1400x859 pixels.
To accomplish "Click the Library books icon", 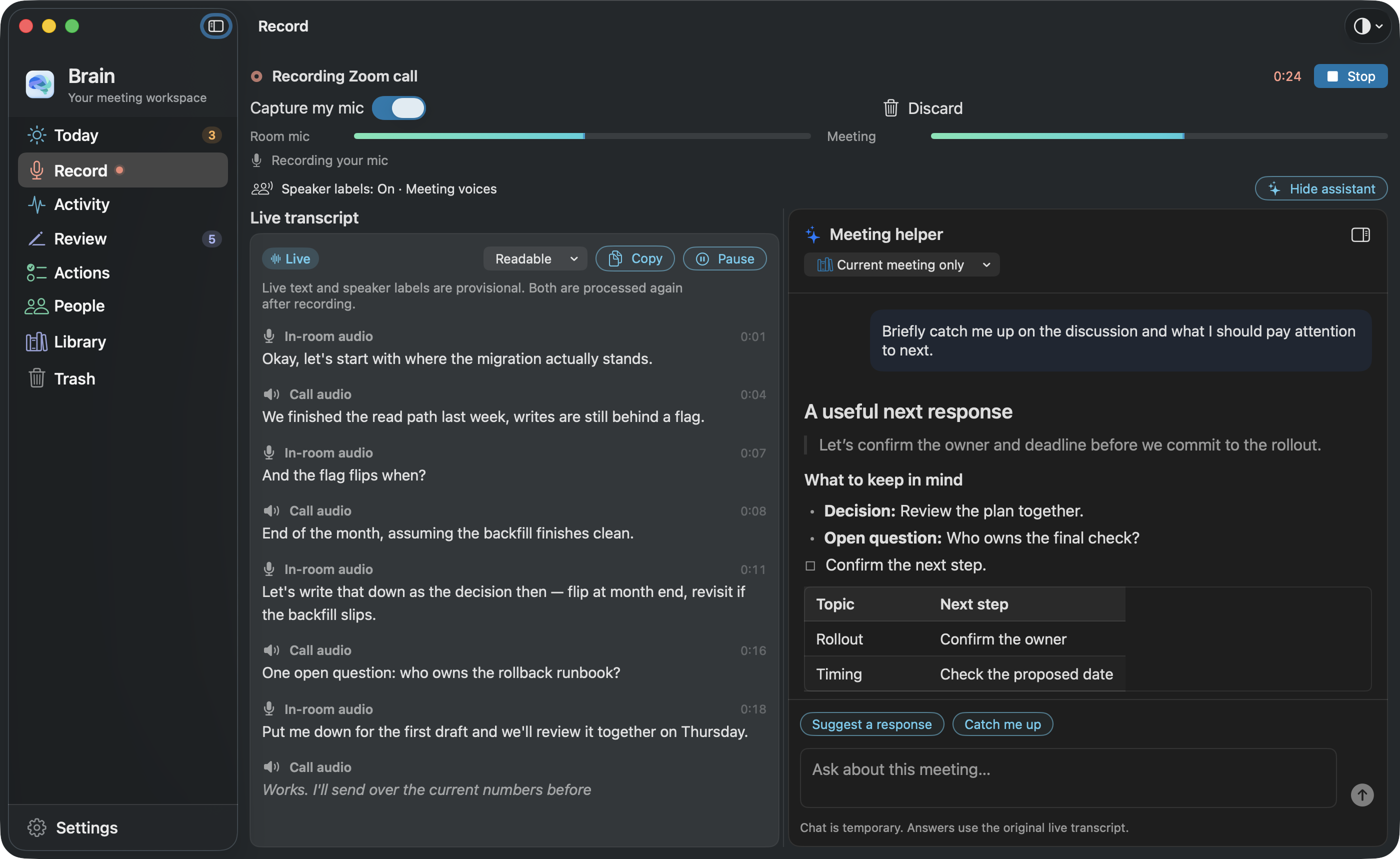I will pyautogui.click(x=36, y=341).
